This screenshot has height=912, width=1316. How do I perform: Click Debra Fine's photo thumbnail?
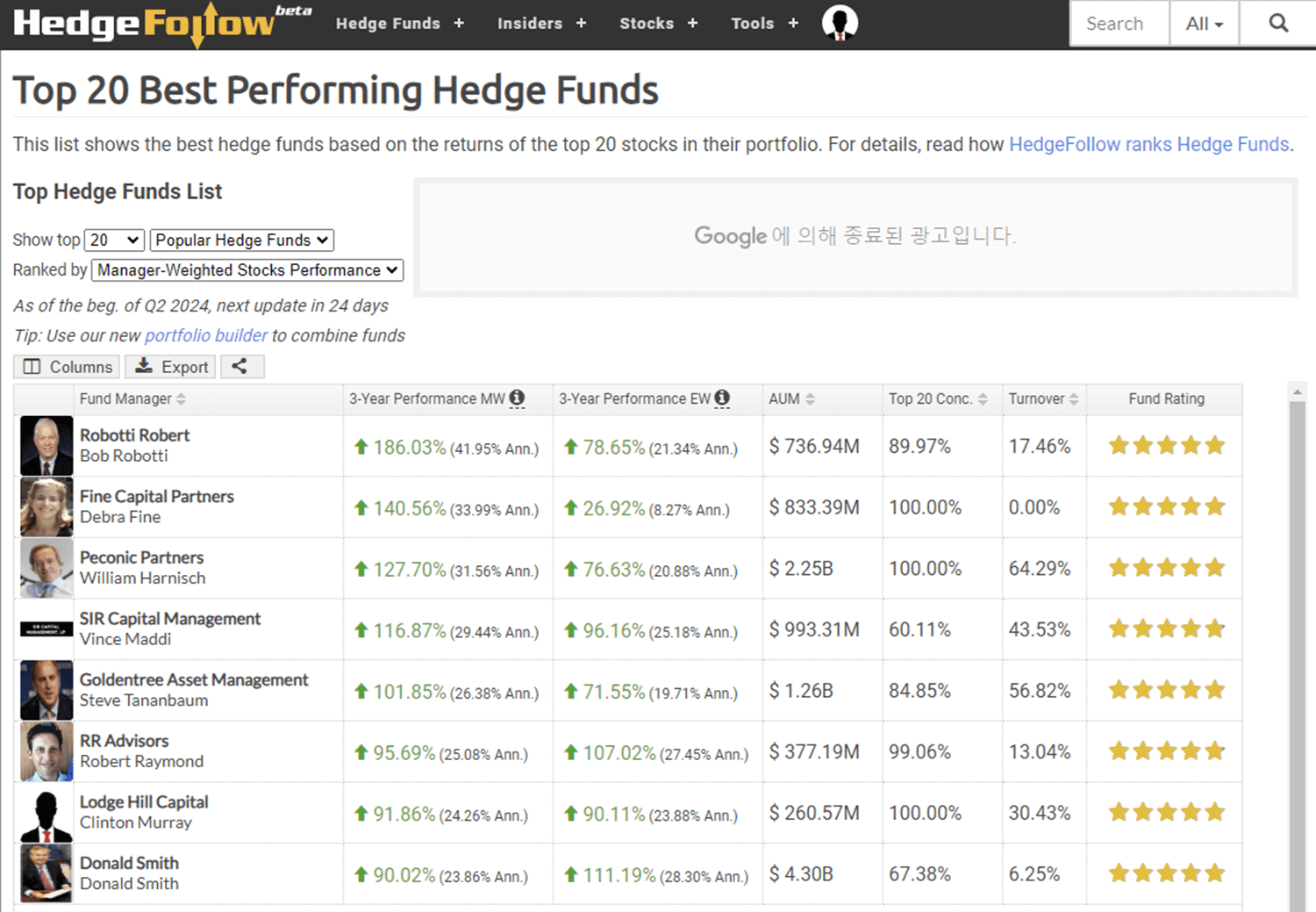(x=46, y=507)
